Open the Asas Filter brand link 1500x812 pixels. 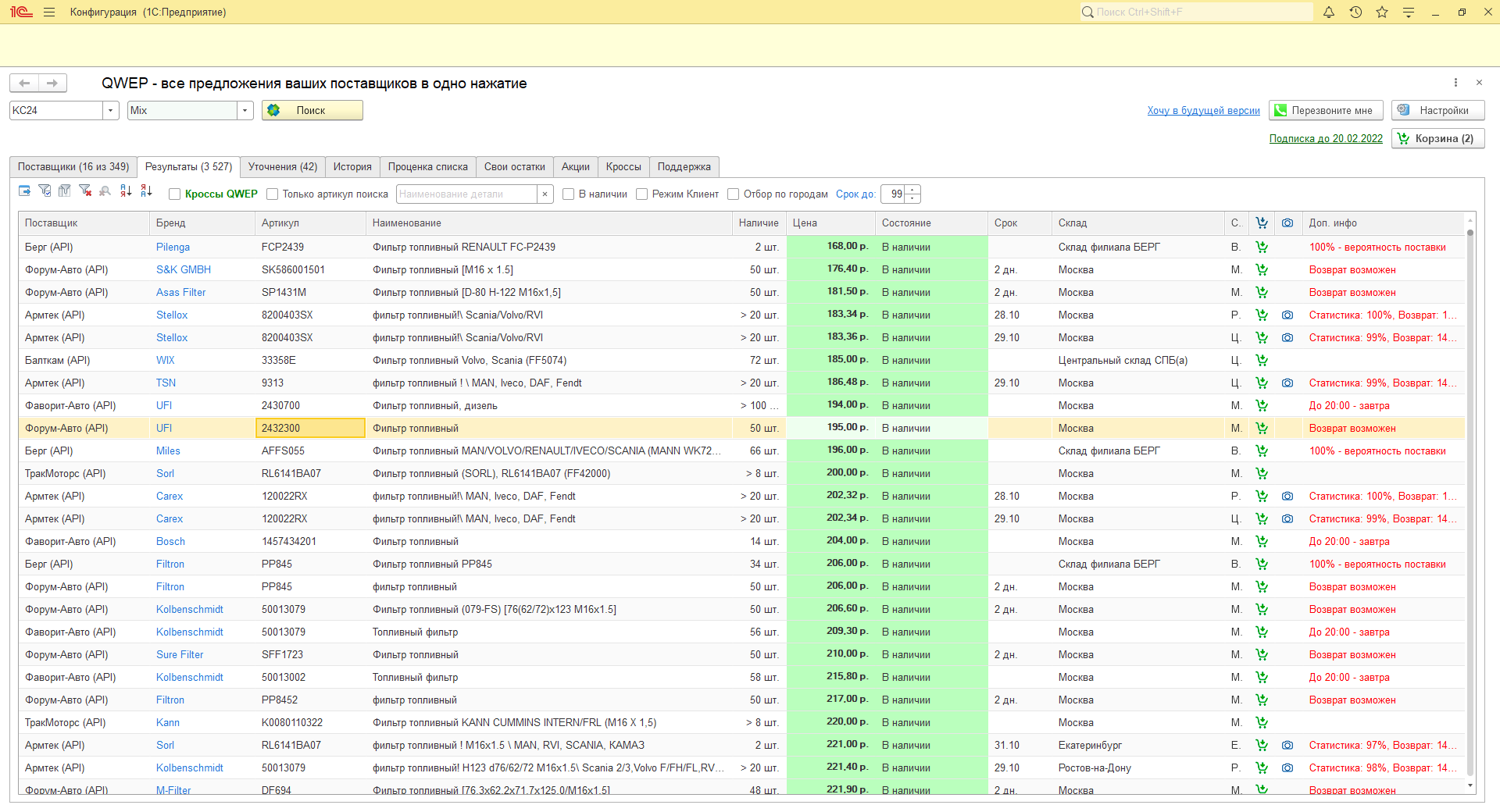coord(181,292)
